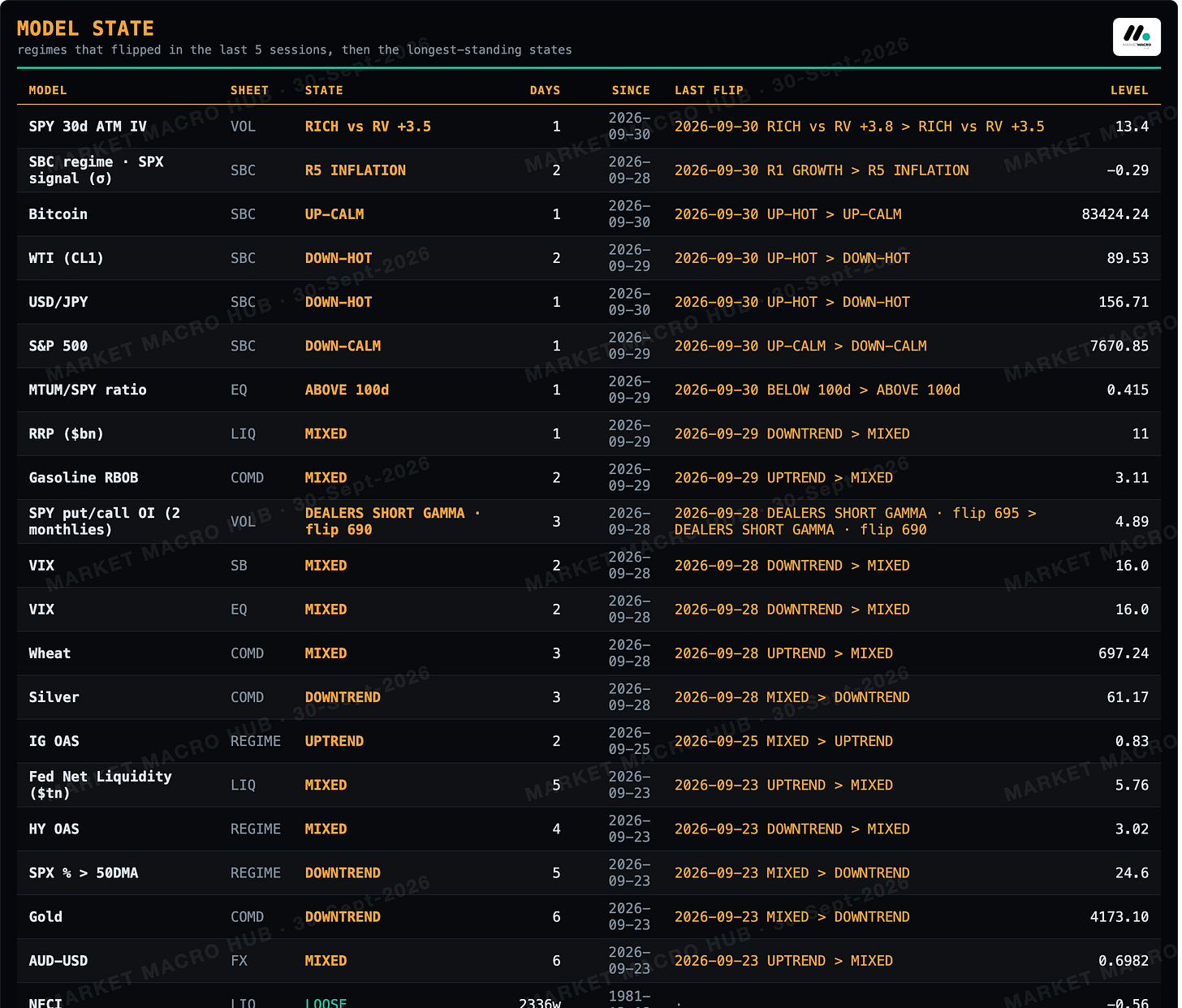1182x1008 pixels.
Task: Click the Market Macro logo icon
Action: point(1137,37)
